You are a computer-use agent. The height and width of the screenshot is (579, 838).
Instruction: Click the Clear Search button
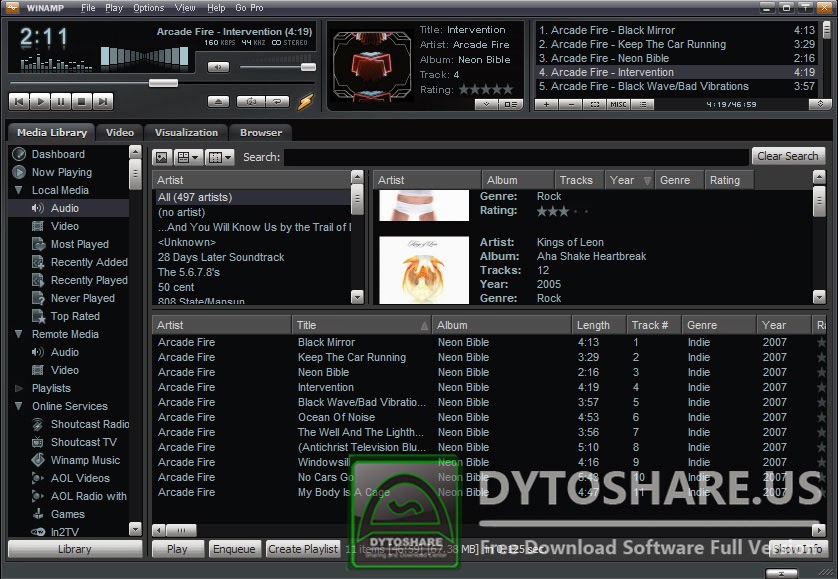tap(788, 156)
